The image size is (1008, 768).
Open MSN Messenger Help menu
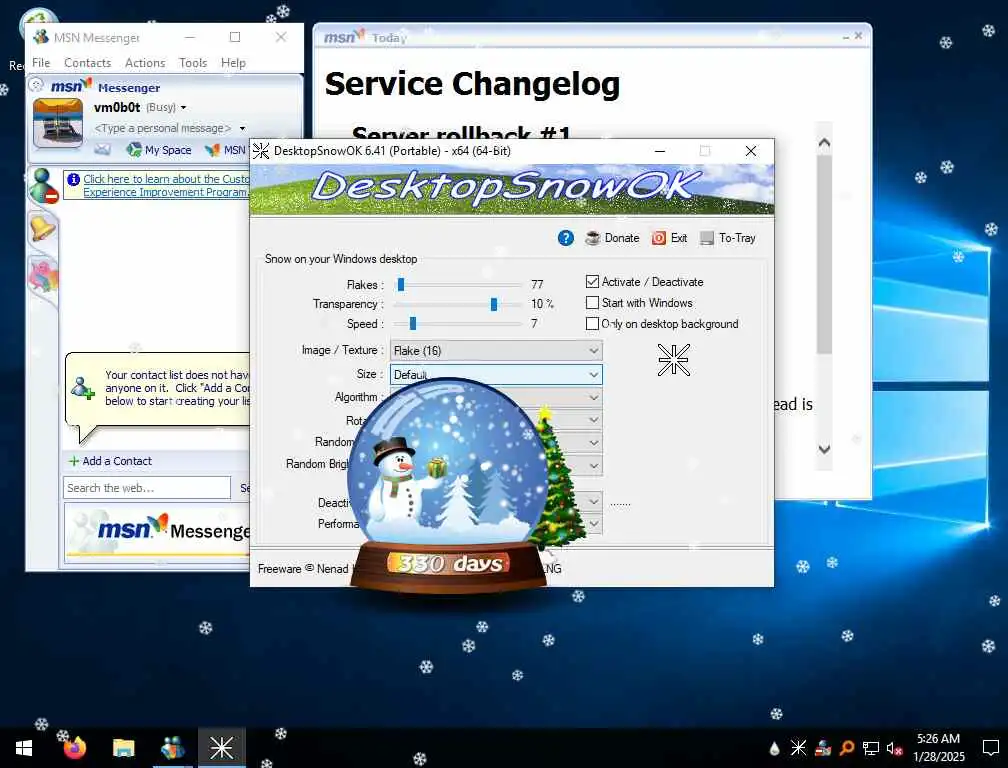[233, 62]
